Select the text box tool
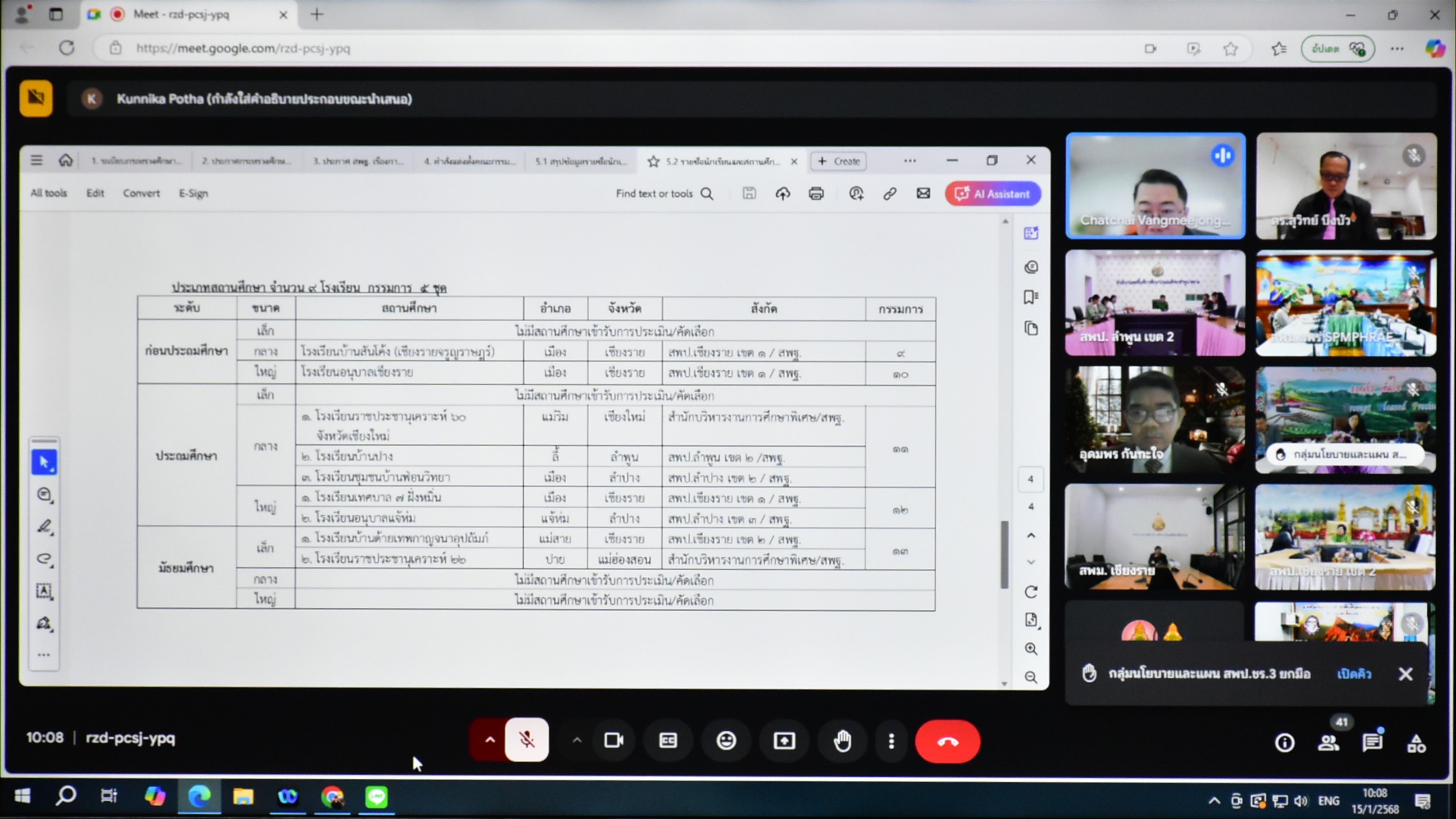The height and width of the screenshot is (819, 1456). (x=44, y=591)
